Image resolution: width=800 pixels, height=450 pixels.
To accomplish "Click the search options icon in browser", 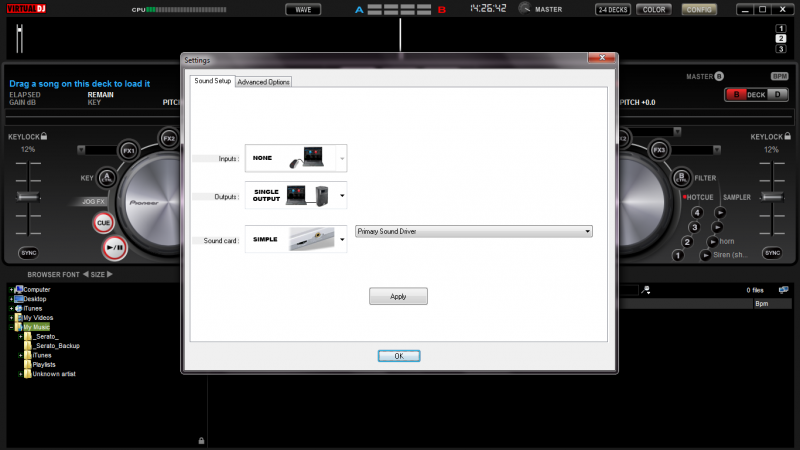I will [646, 290].
